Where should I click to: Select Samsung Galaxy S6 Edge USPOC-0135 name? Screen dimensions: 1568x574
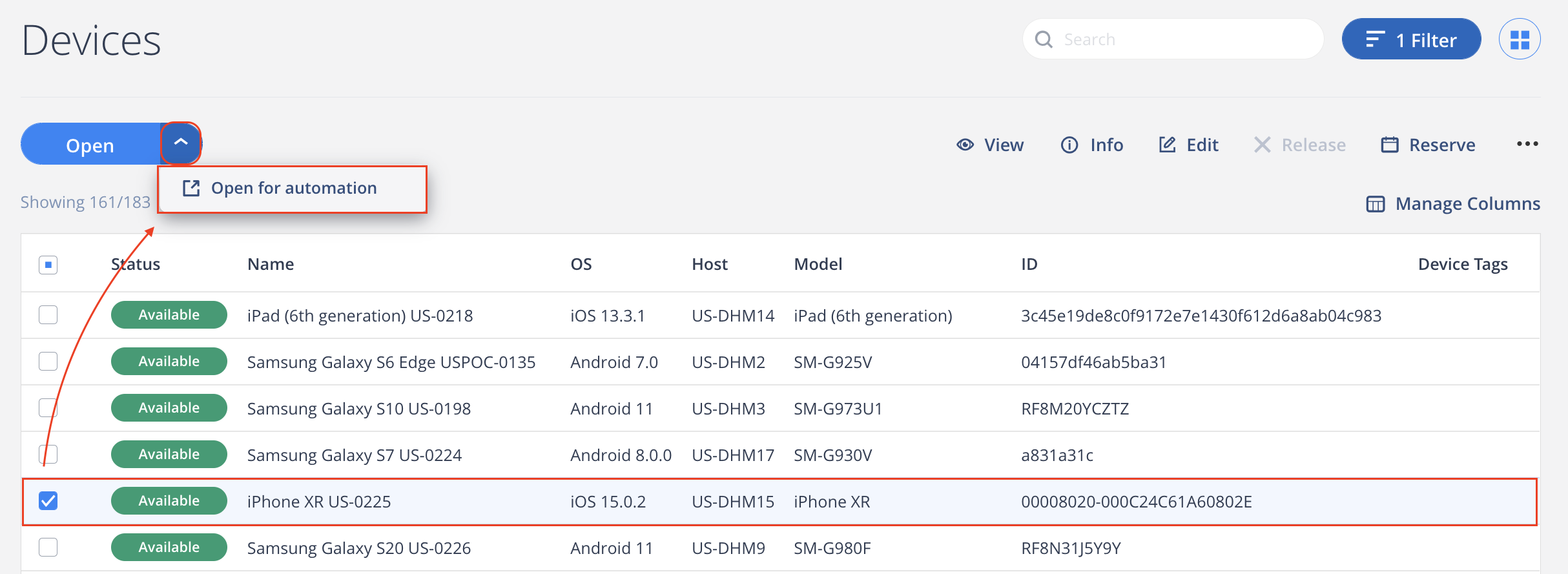pos(391,362)
